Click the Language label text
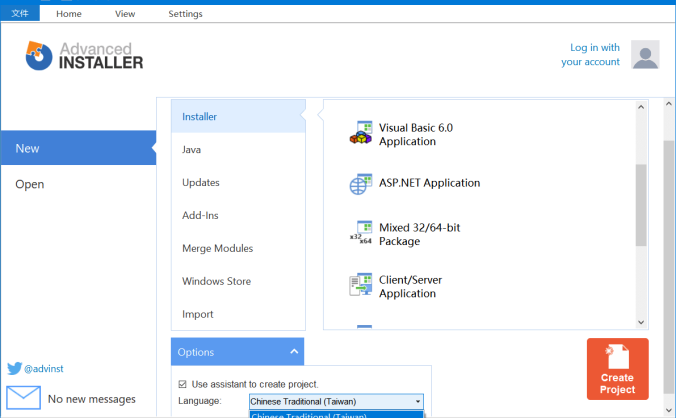The image size is (676, 418). (x=200, y=401)
